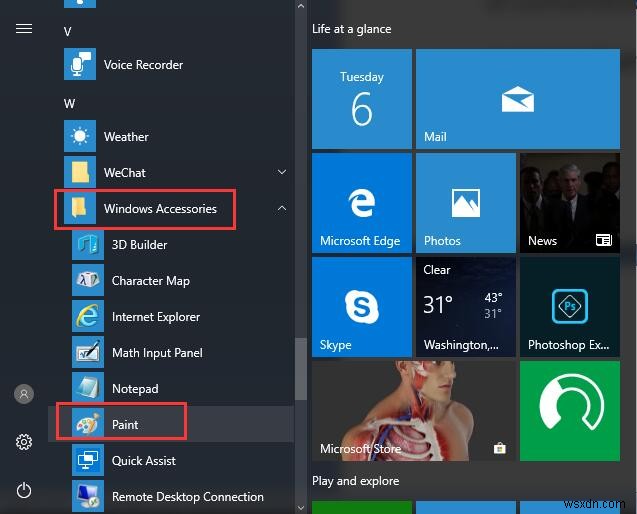Click the Windows Accessories folder icon
Image resolution: width=637 pixels, height=514 pixels.
coord(80,208)
